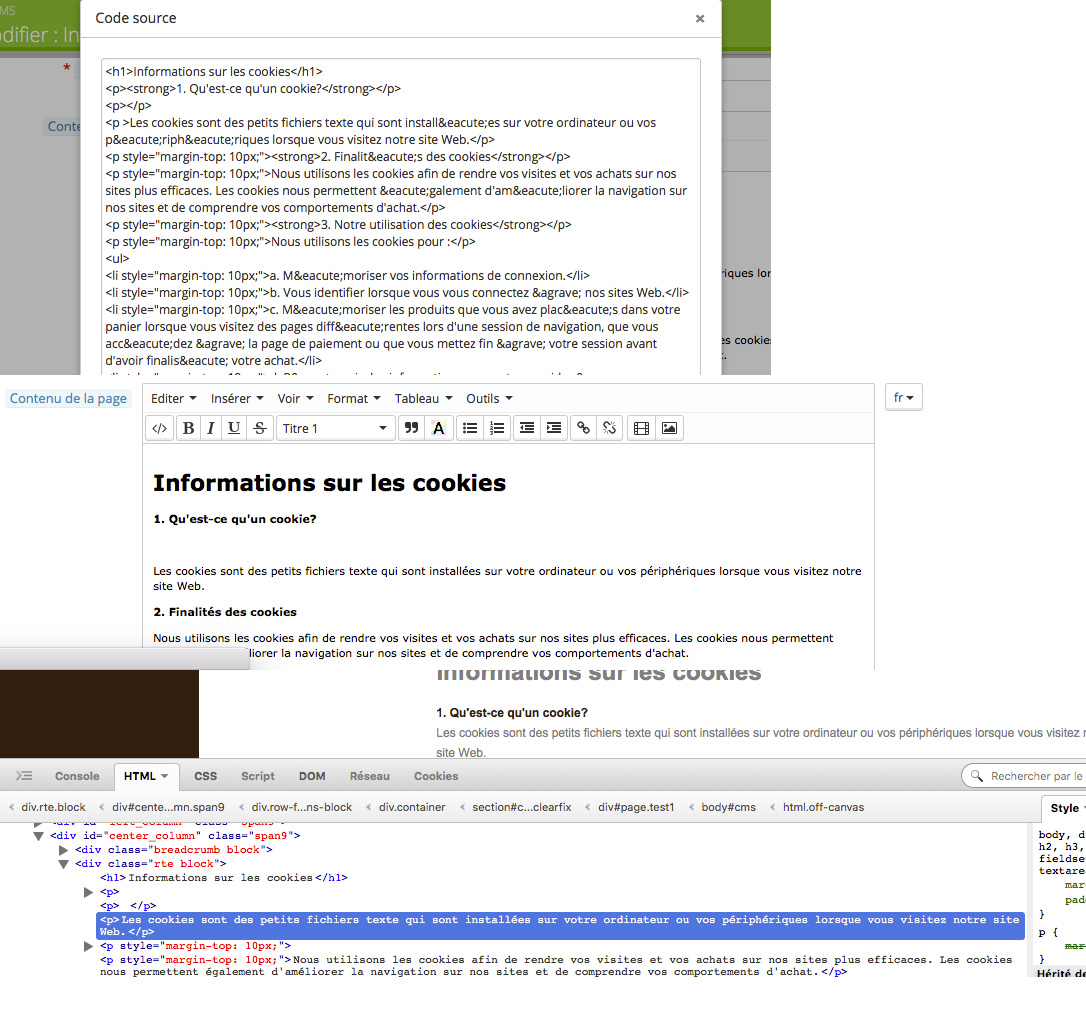Screen dimensions: 1086x1010
Task: Switch to the CSS tab
Action: tap(206, 776)
